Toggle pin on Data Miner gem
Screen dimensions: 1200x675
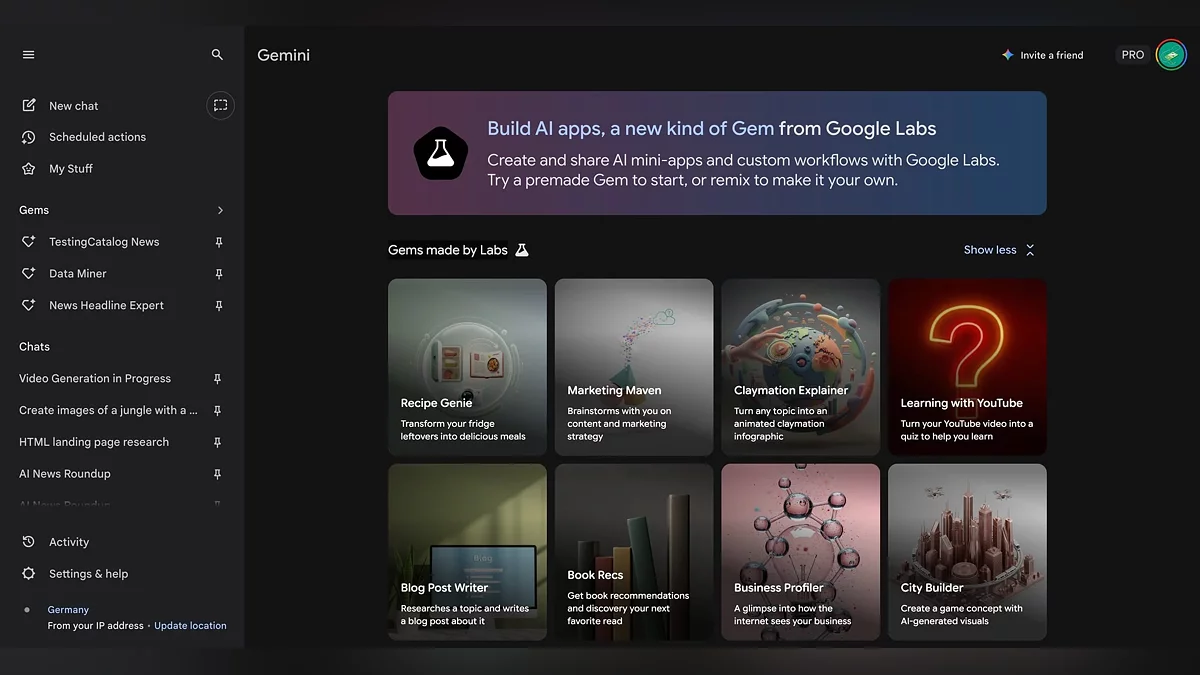tap(219, 274)
